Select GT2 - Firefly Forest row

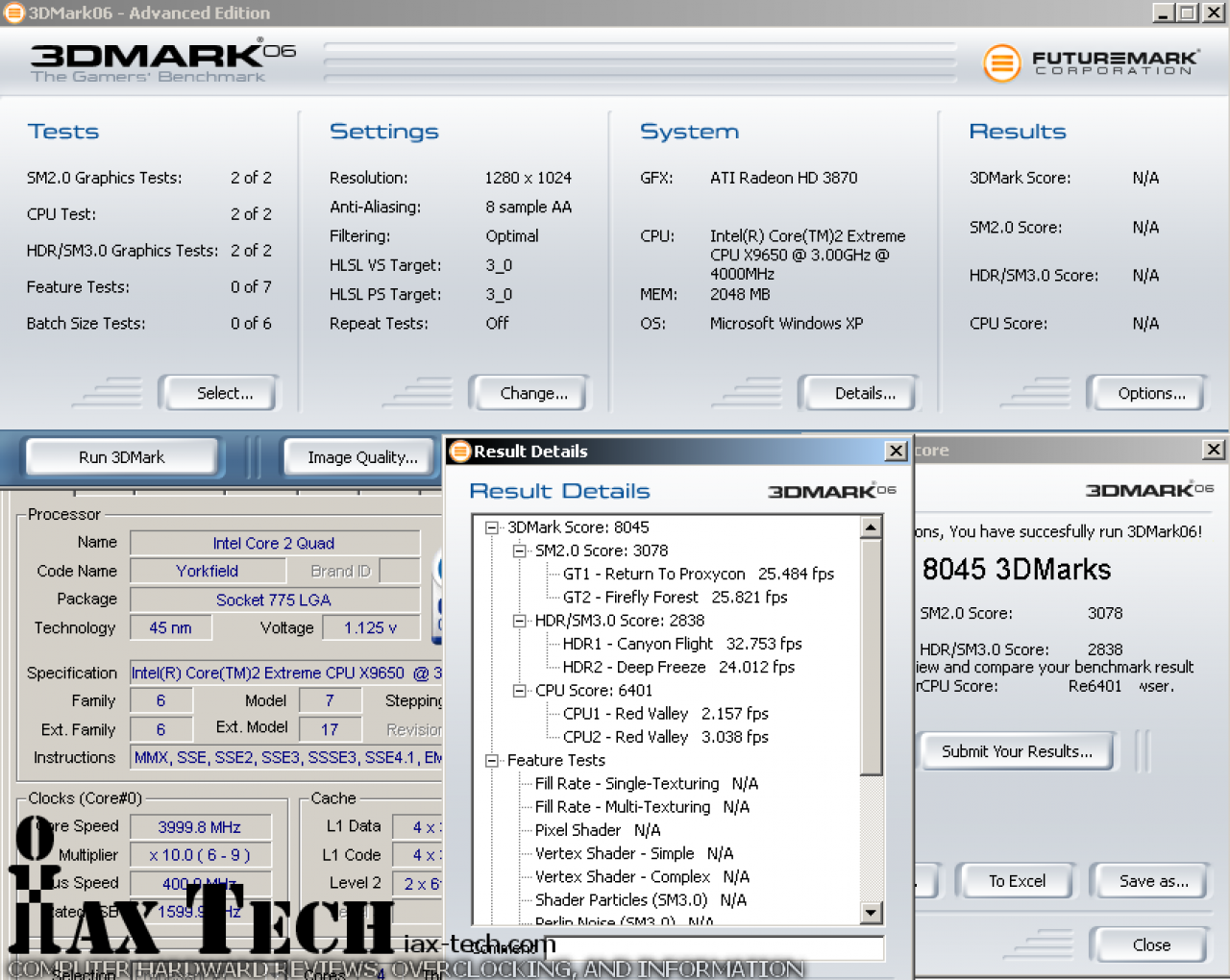(675, 597)
